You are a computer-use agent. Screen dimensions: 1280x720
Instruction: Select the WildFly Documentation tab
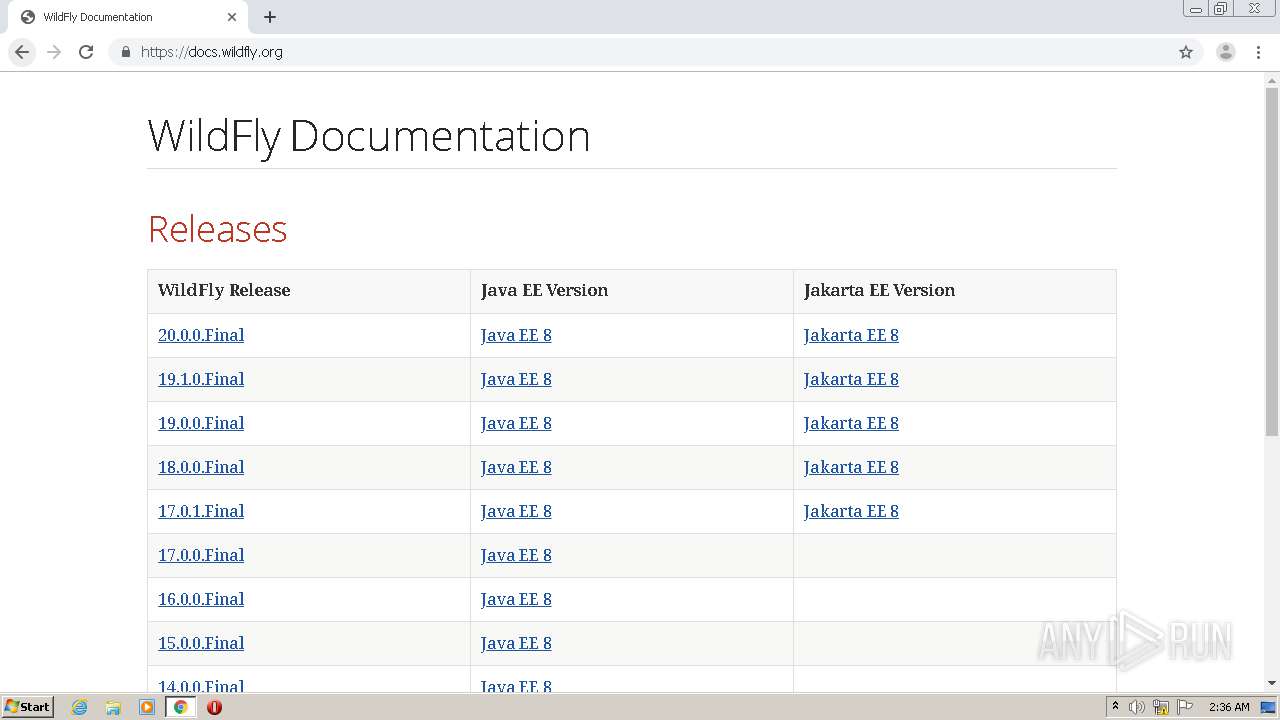coord(128,17)
